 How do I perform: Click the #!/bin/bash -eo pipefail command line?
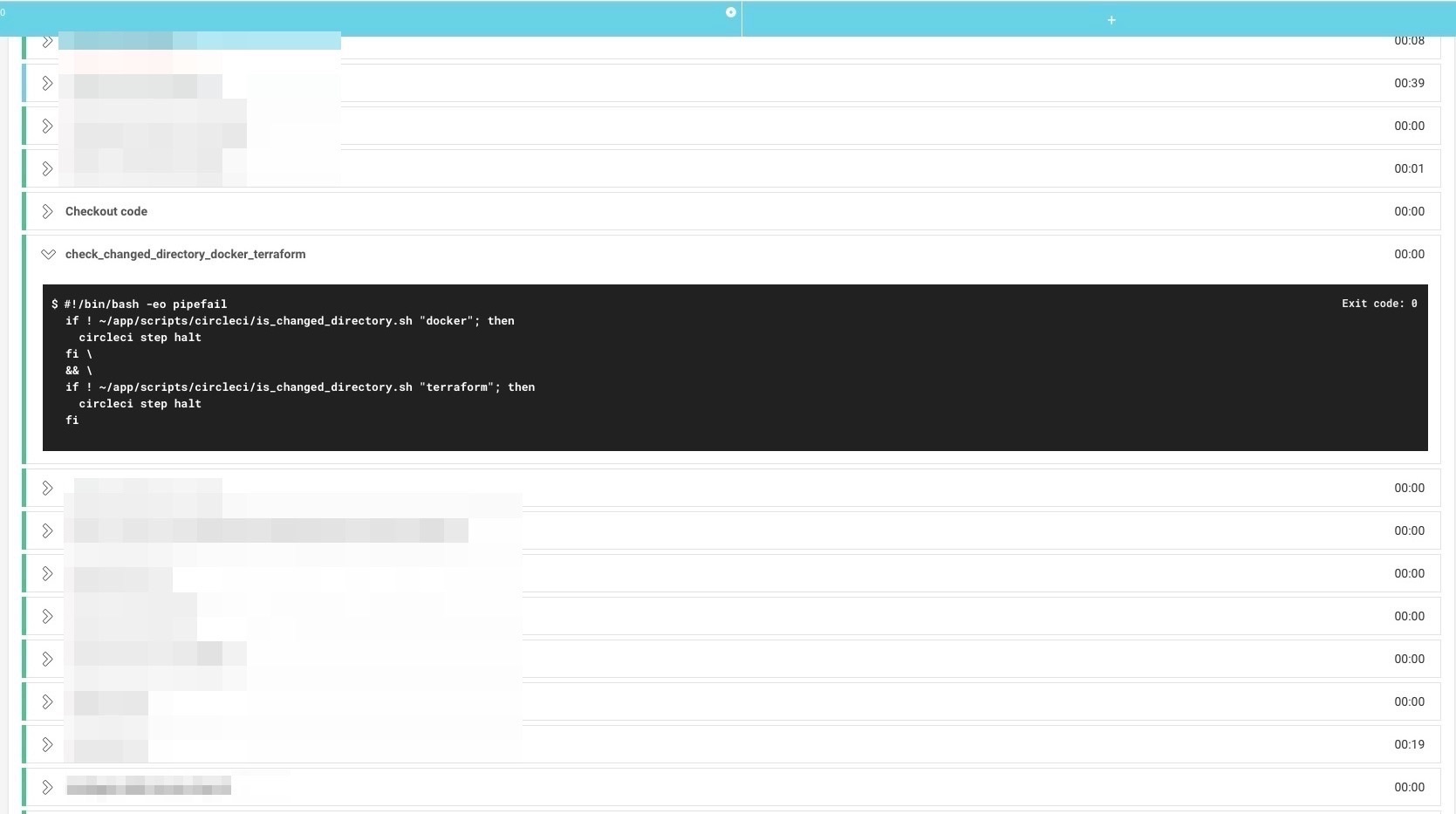[145, 304]
